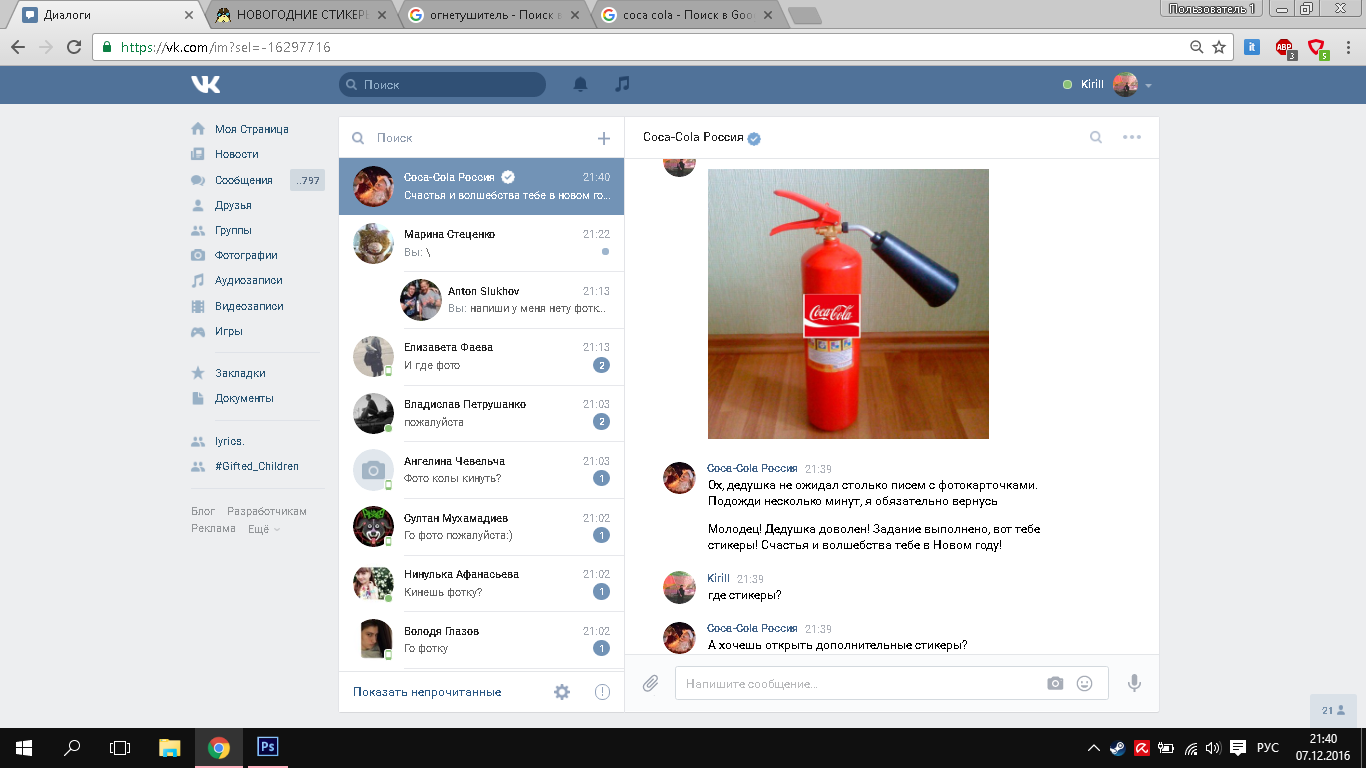
Task: Open dialog settings gear icon
Action: [x=562, y=692]
